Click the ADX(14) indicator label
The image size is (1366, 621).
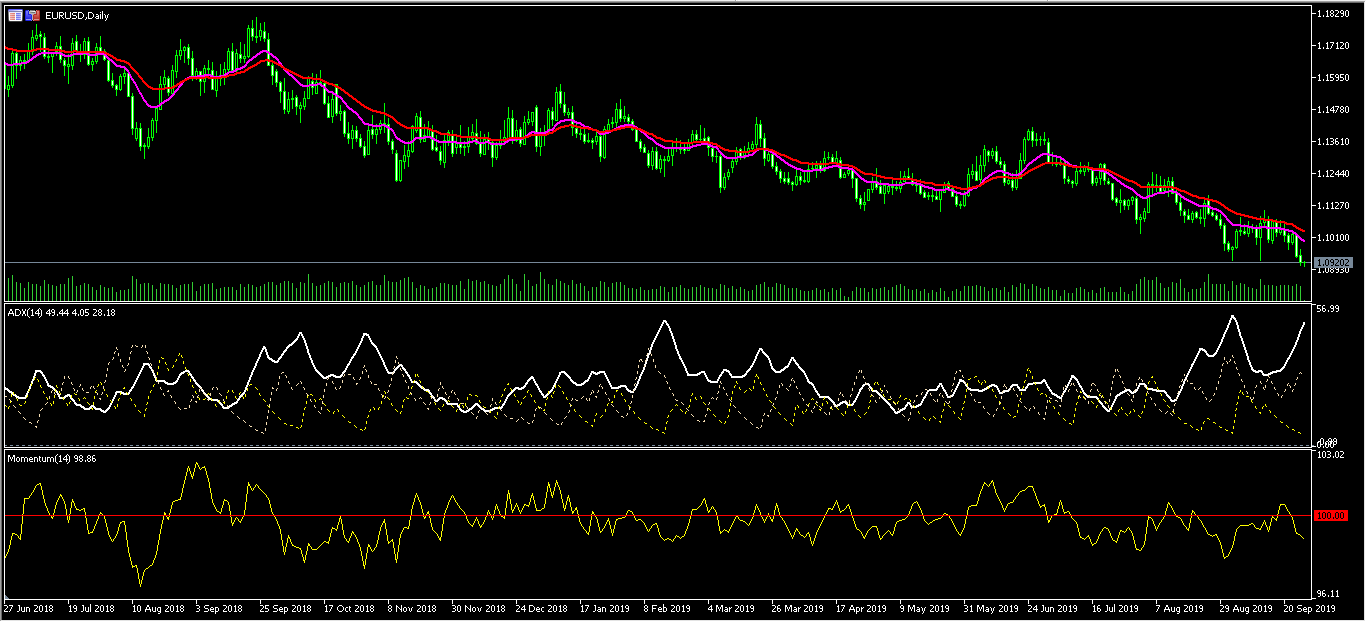point(24,312)
